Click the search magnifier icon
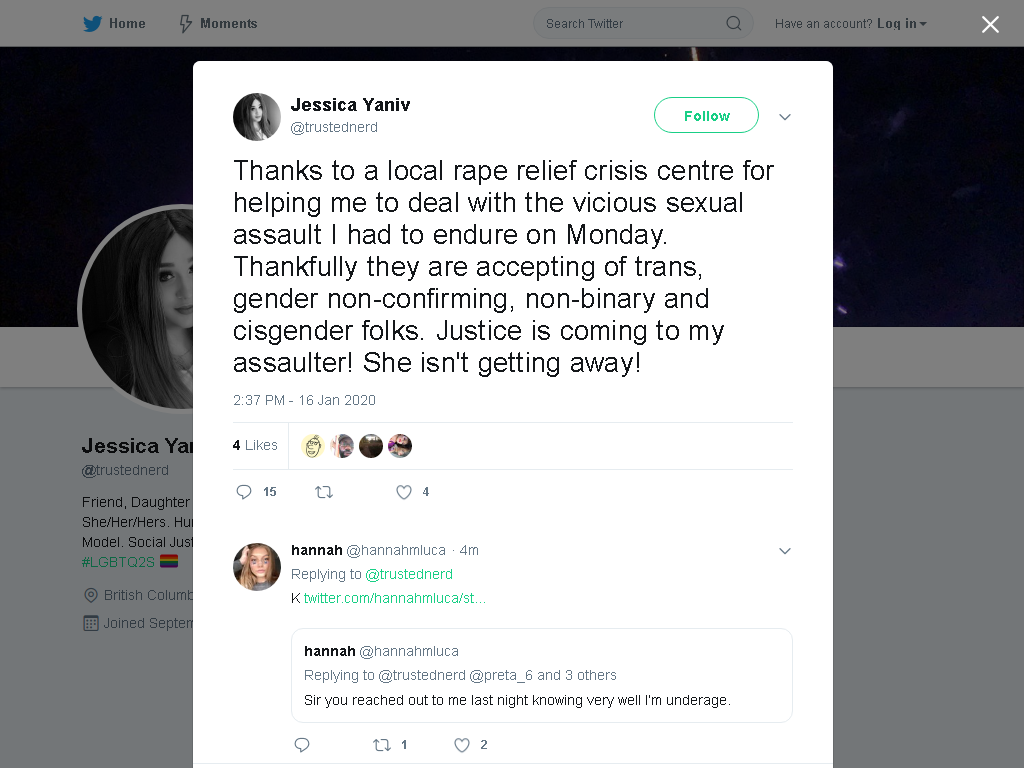Viewport: 1024px width, 768px height. [x=733, y=24]
